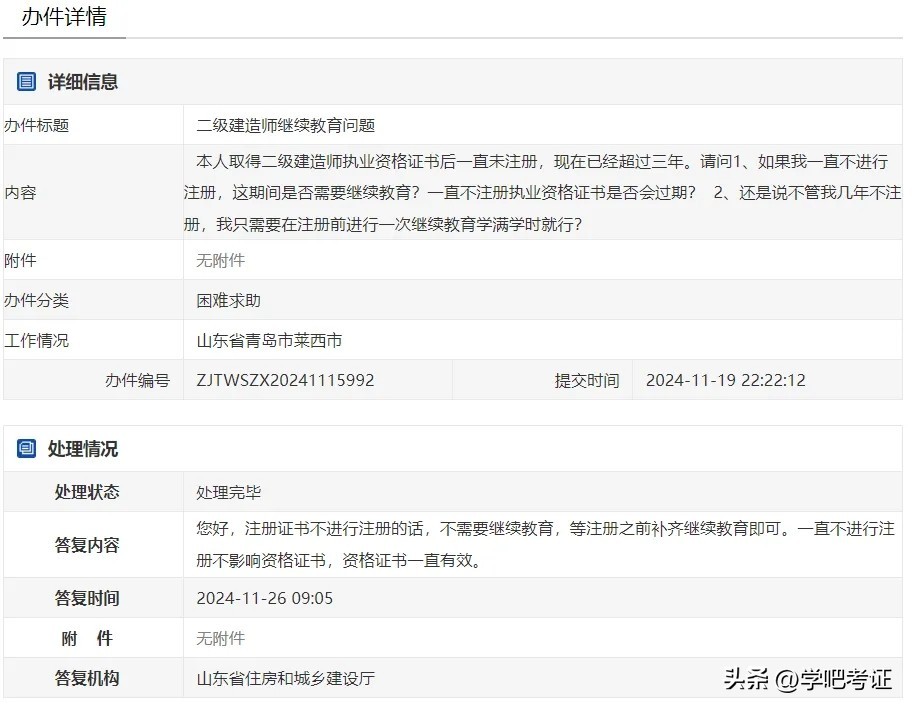Click the 头条 @学吧考证 watermark
Screen dimensions: 912x711
pyautogui.click(x=806, y=680)
